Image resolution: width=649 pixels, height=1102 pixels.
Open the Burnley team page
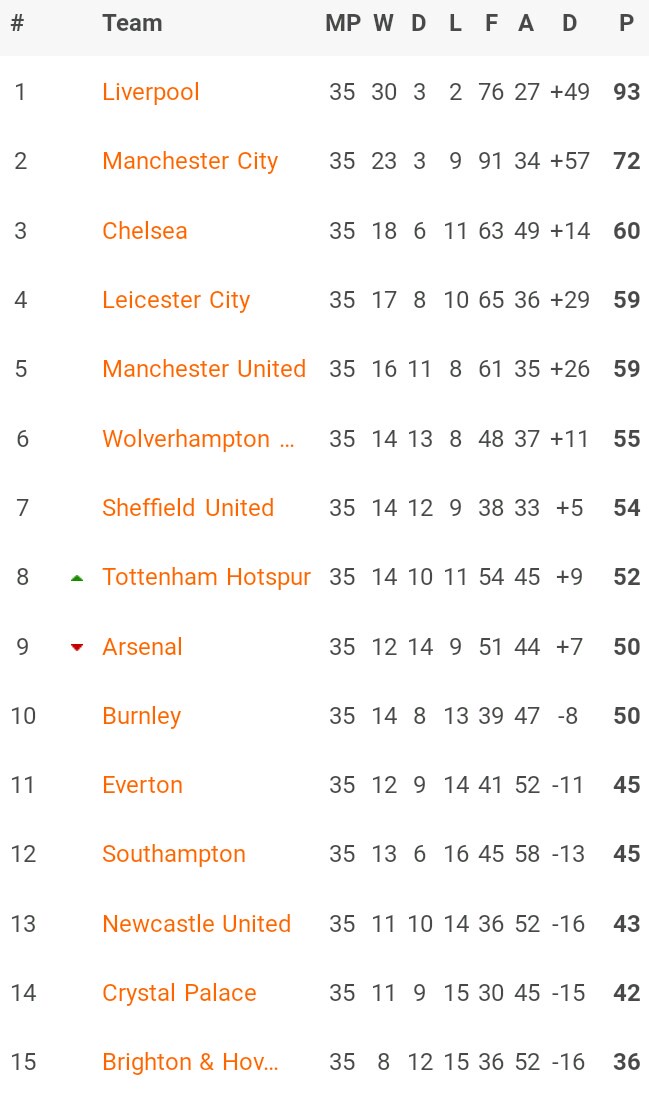coord(142,716)
